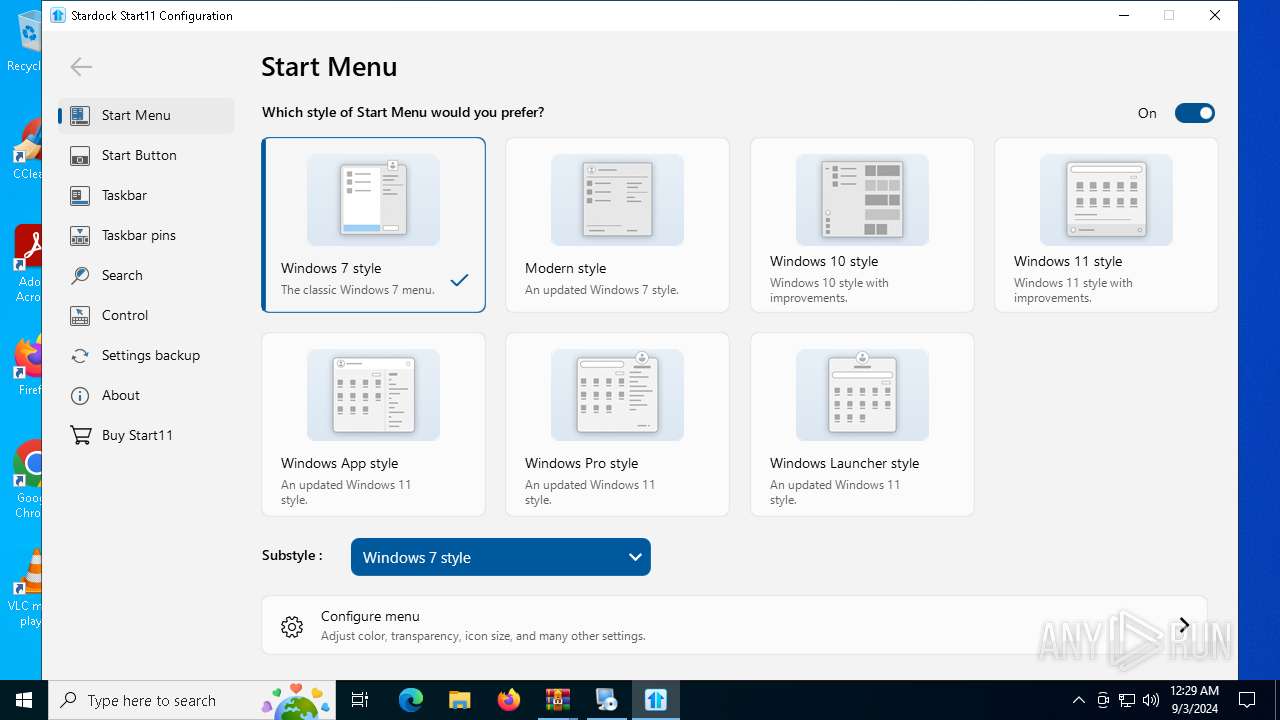Click the About info icon

[80, 395]
